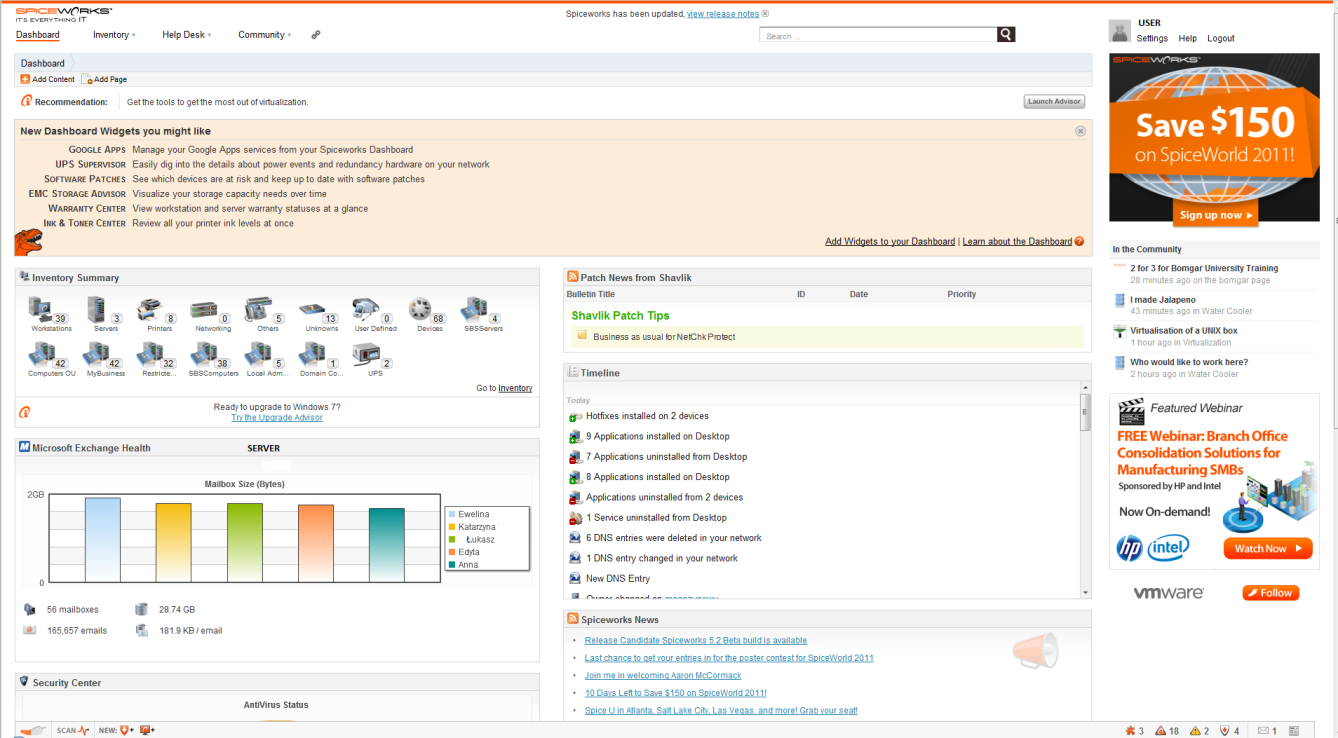Click Learn about the Dashboard link
This screenshot has width=1338, height=738.
click(x=1017, y=241)
